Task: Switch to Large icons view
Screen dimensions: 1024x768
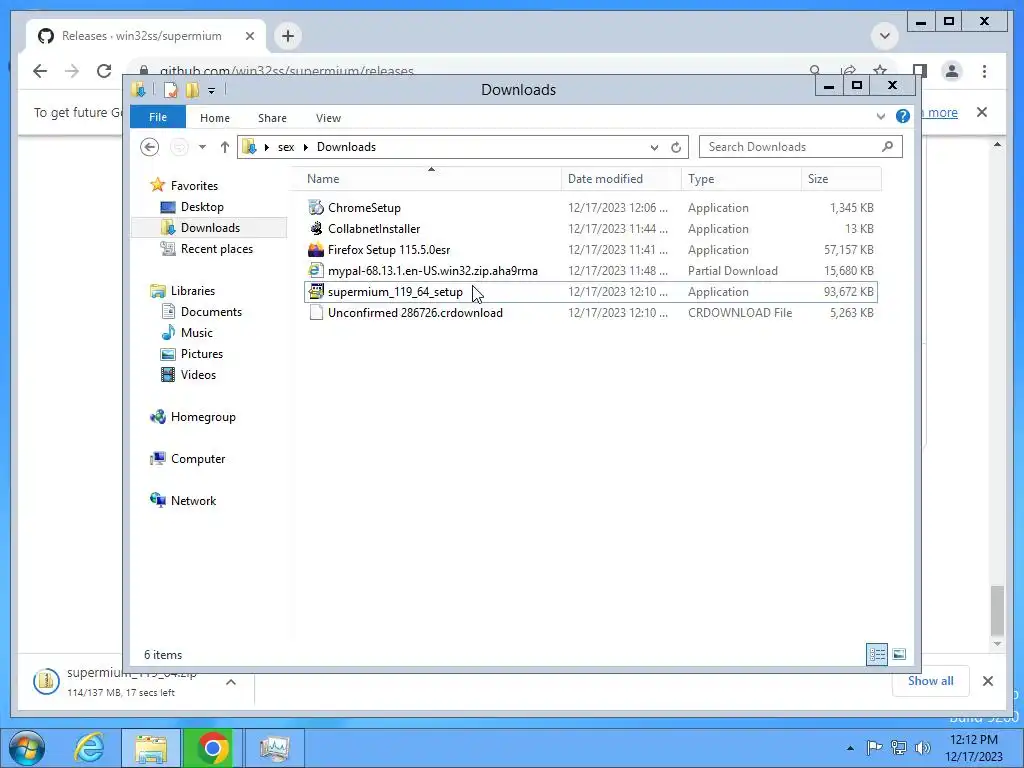Action: pos(899,654)
